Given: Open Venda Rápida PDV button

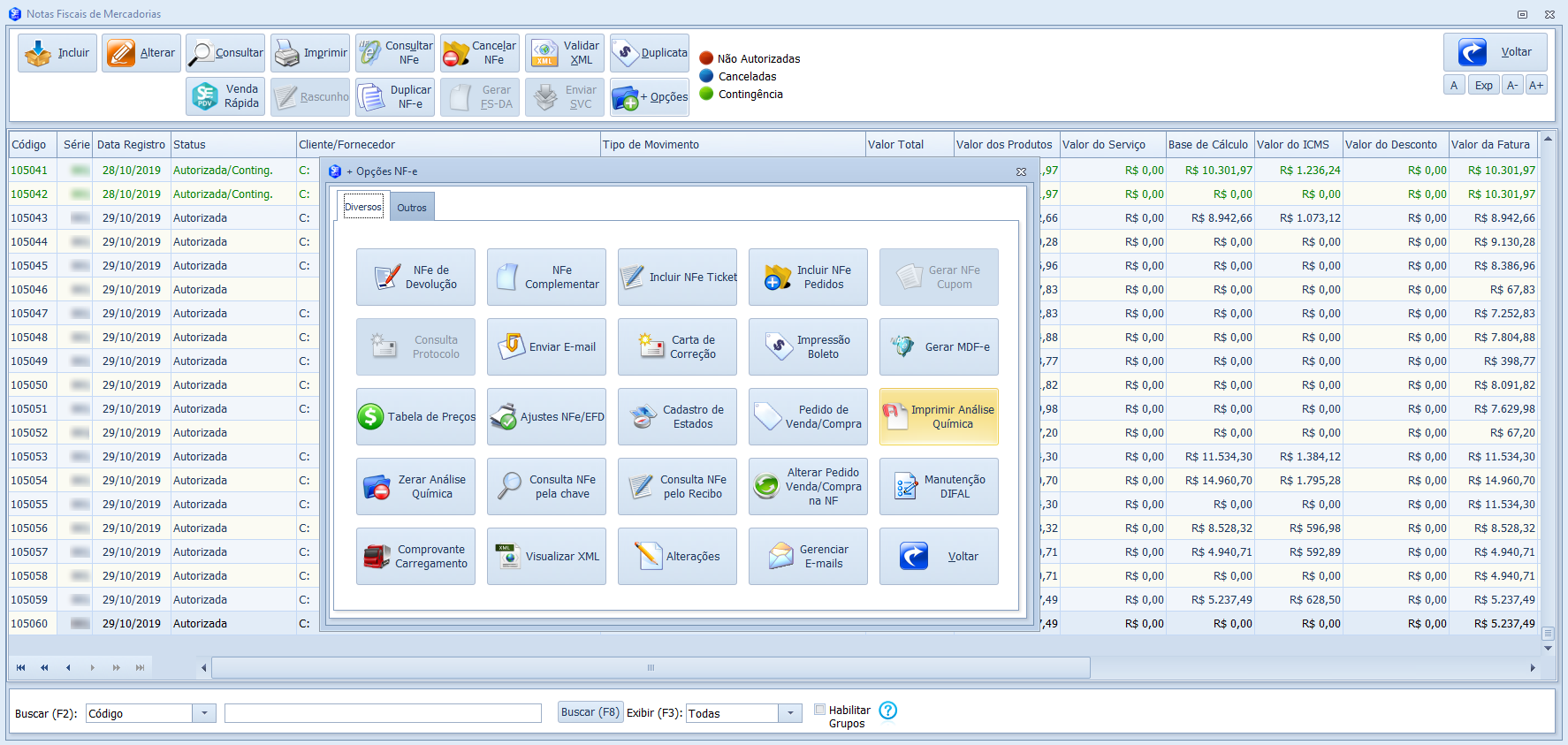Looking at the screenshot, I should (x=225, y=96).
